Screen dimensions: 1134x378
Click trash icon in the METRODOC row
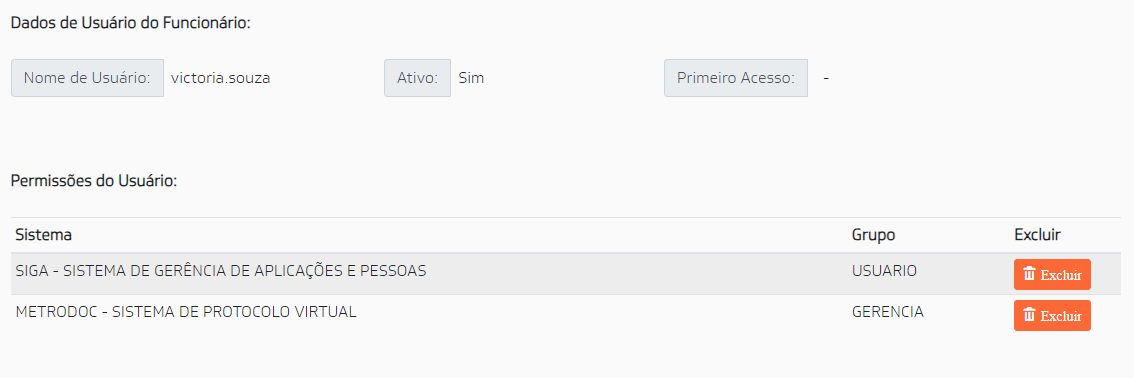coord(1030,315)
